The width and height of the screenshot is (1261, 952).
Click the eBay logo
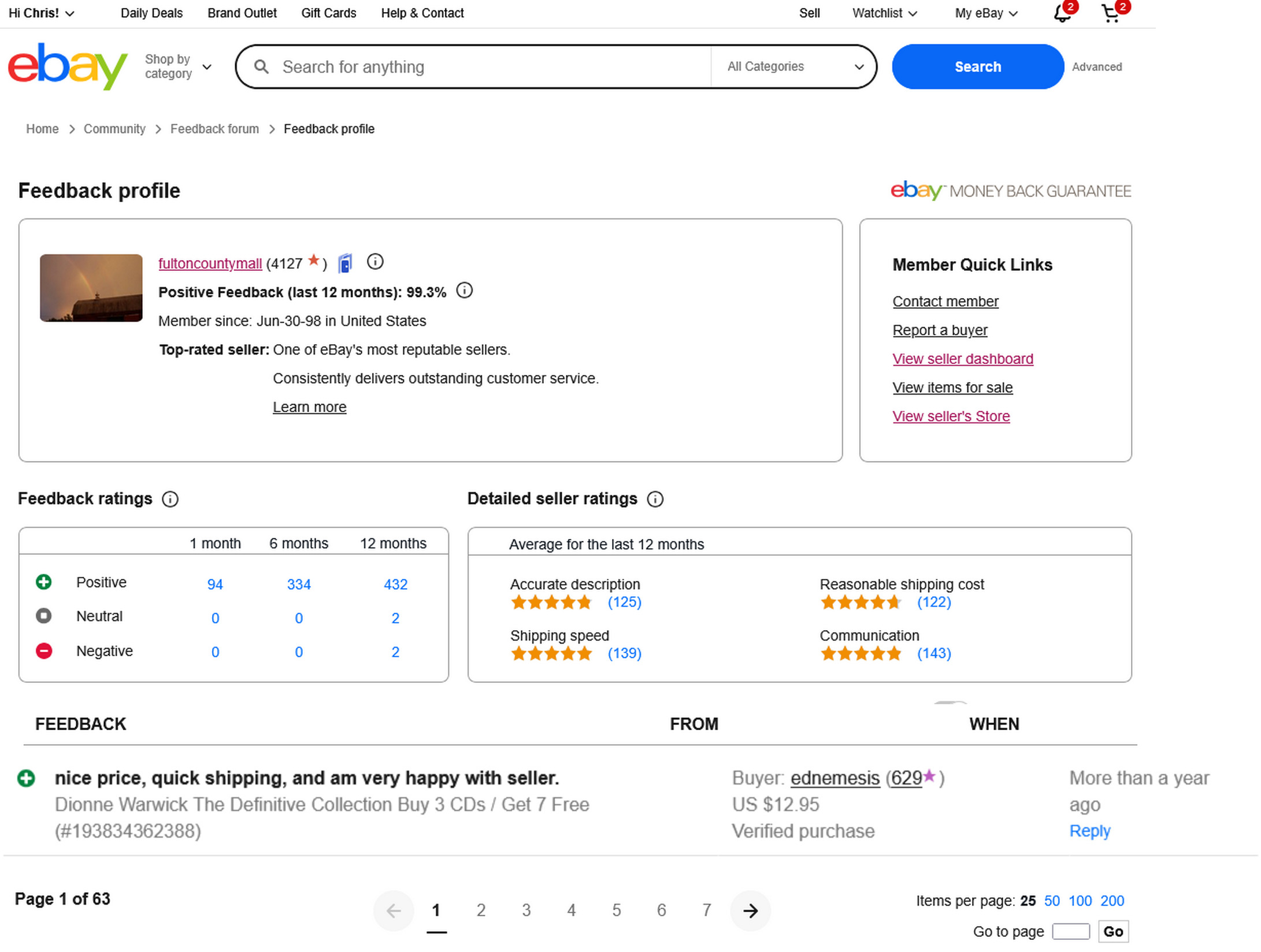pos(67,66)
